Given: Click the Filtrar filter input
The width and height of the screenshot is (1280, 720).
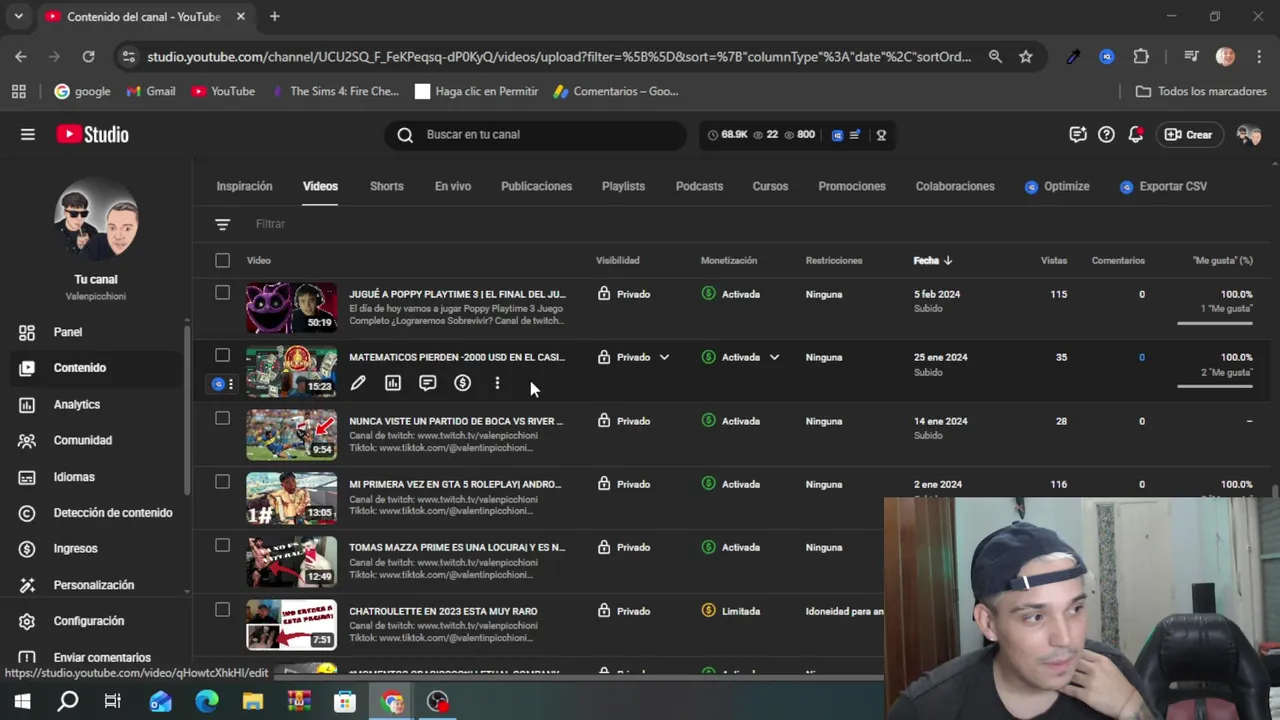Looking at the screenshot, I should (x=270, y=224).
